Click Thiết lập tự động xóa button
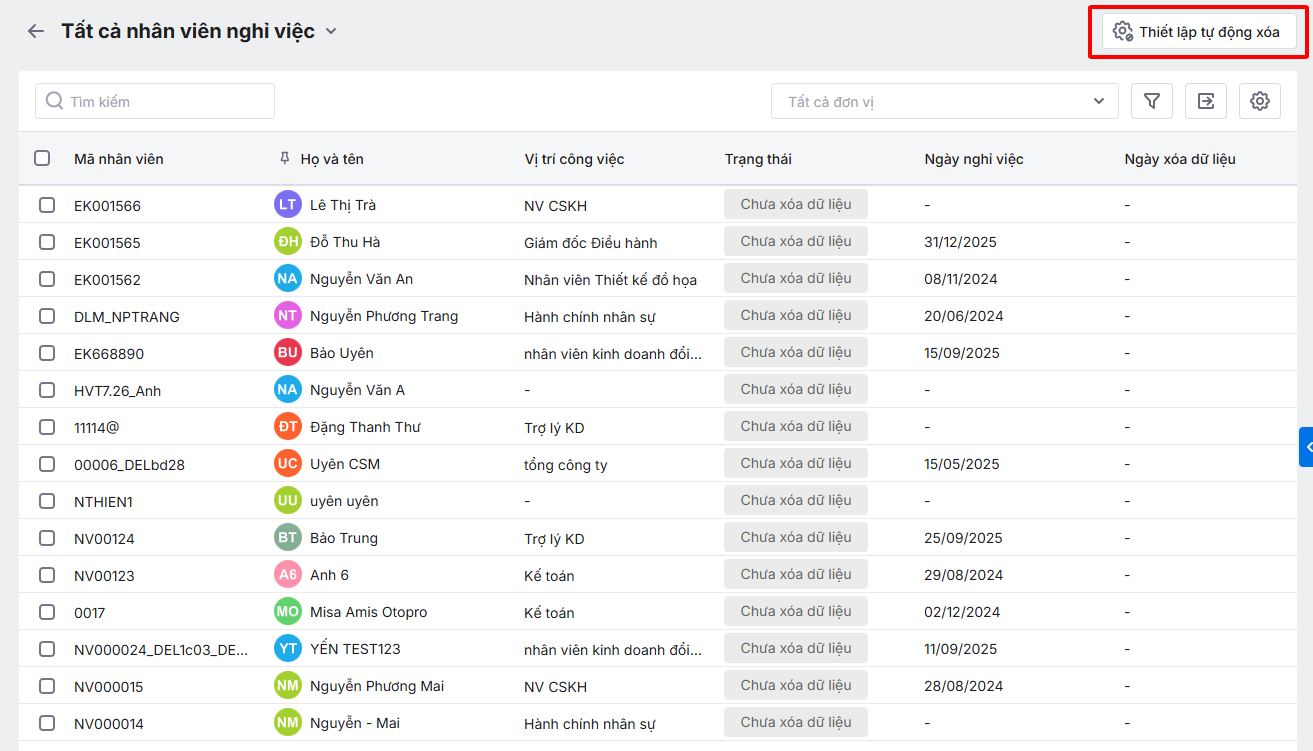Screen dimensions: 1313x751 click(1198, 32)
